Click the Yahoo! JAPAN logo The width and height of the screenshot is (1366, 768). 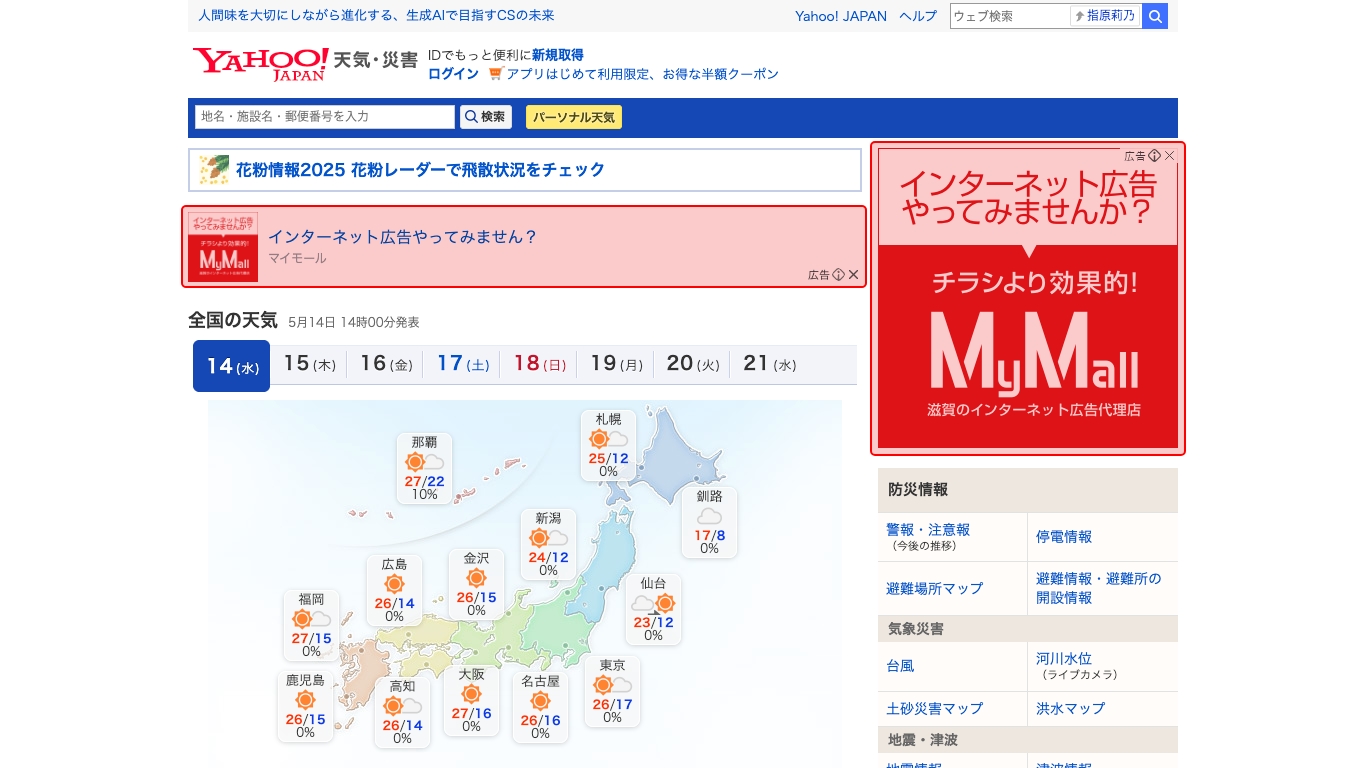tap(260, 63)
